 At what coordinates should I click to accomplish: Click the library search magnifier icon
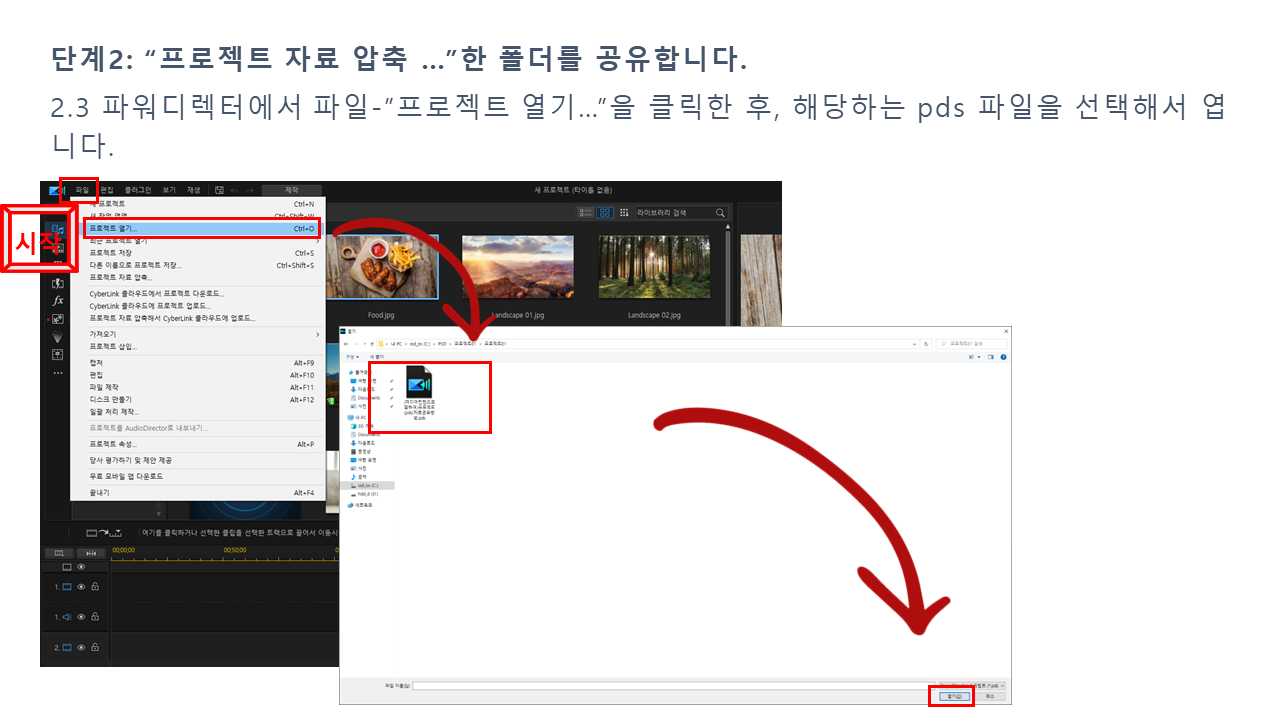[720, 212]
